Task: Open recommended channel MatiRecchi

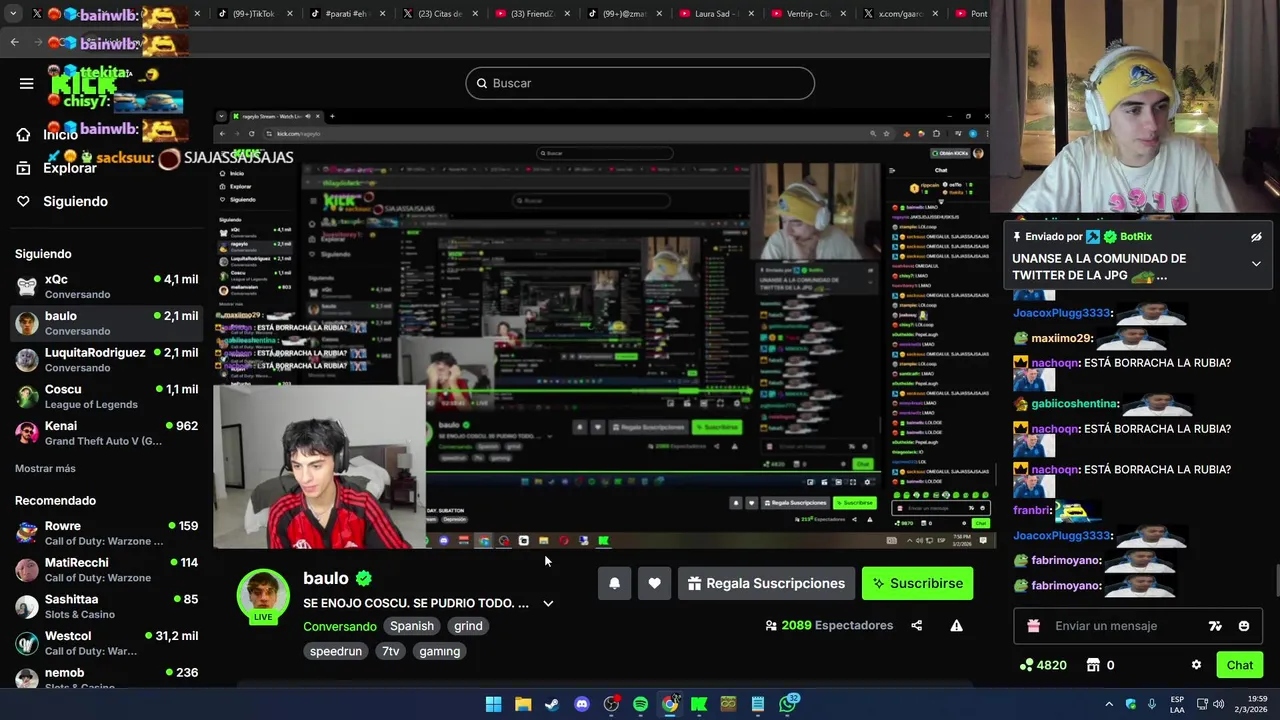Action: [x=107, y=570]
